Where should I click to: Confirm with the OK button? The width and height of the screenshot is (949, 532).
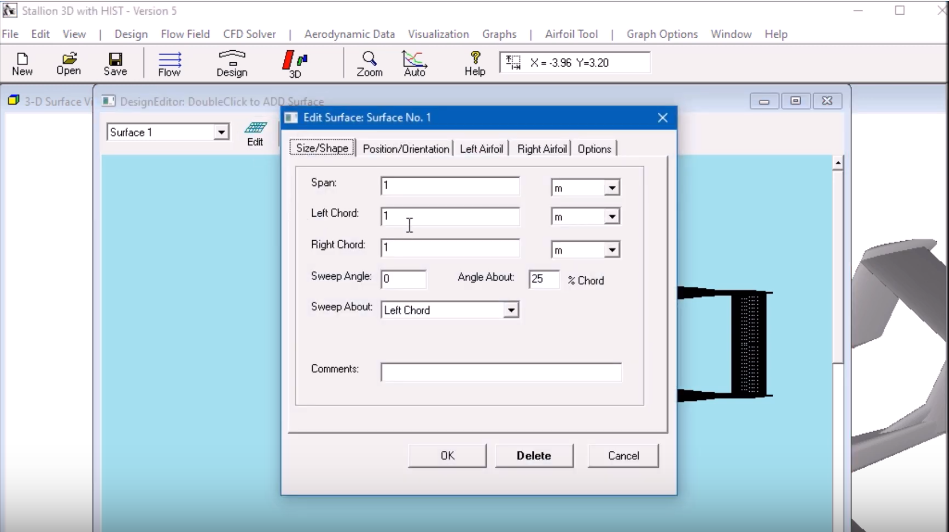coord(447,456)
